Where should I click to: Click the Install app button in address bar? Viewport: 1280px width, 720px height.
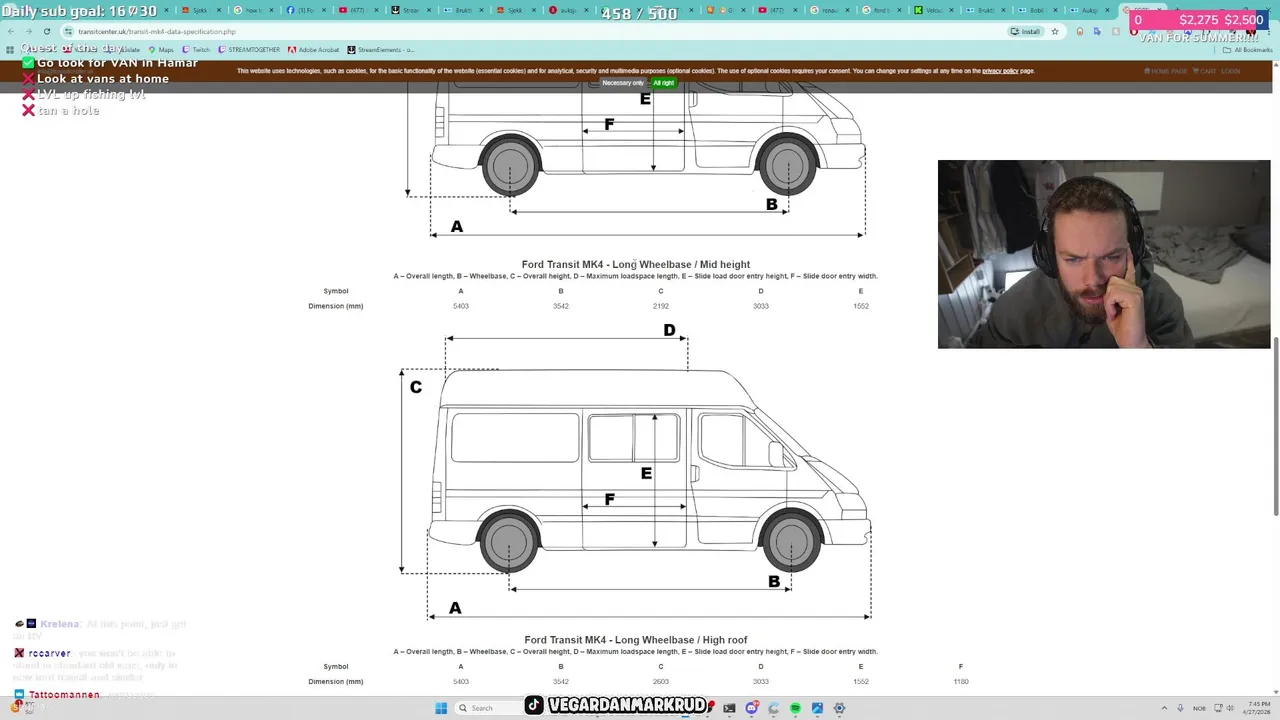tap(1026, 31)
